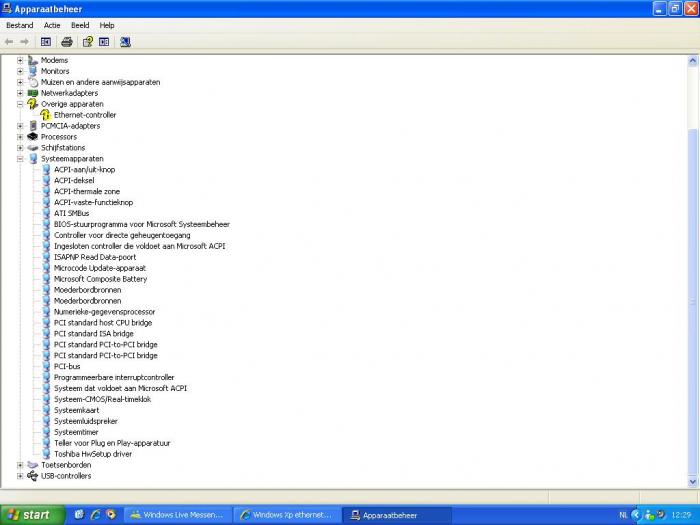This screenshot has height=525, width=700.
Task: Select Systeemluidspreker
Action: pyautogui.click(x=86, y=421)
